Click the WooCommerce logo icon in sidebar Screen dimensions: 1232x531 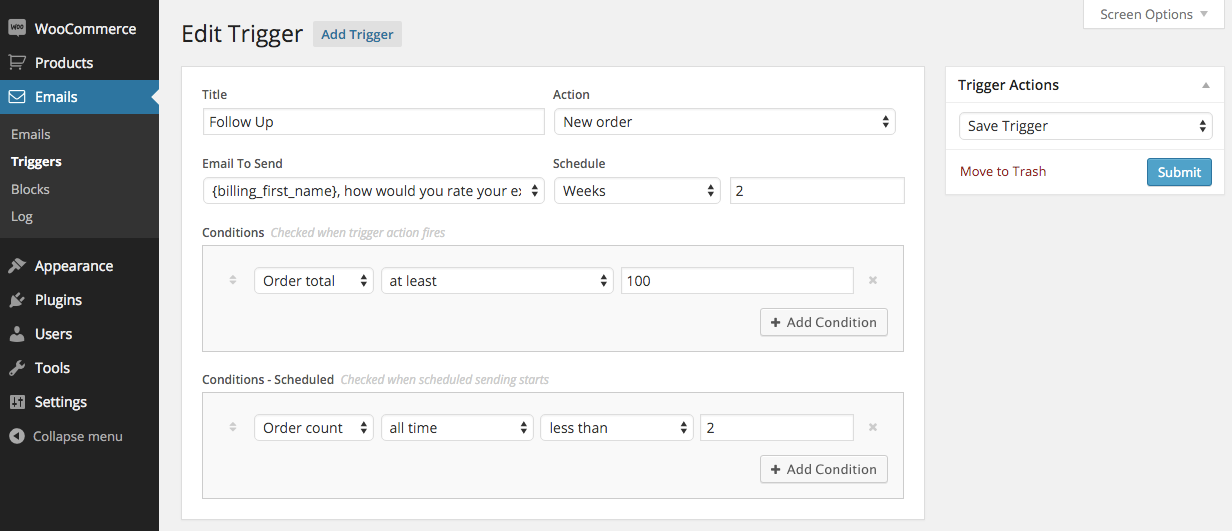point(17,29)
